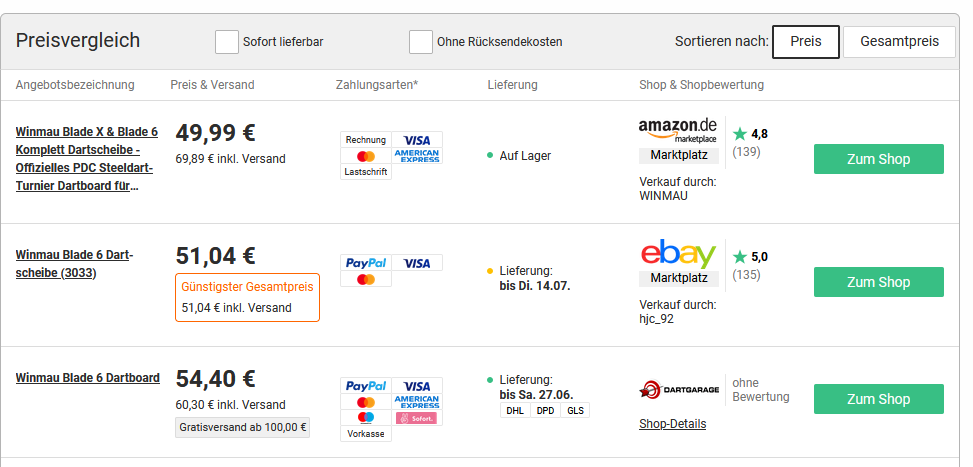Screen dimensions: 973x467
Task: Click the Dartgarage shop logo
Action: tap(679, 389)
